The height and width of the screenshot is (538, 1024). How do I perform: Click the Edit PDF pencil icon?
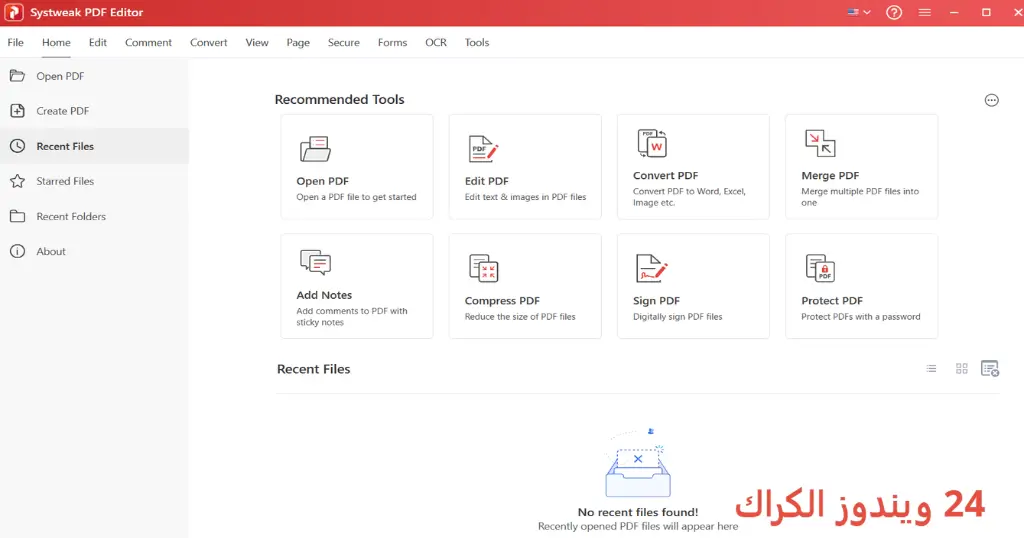483,149
